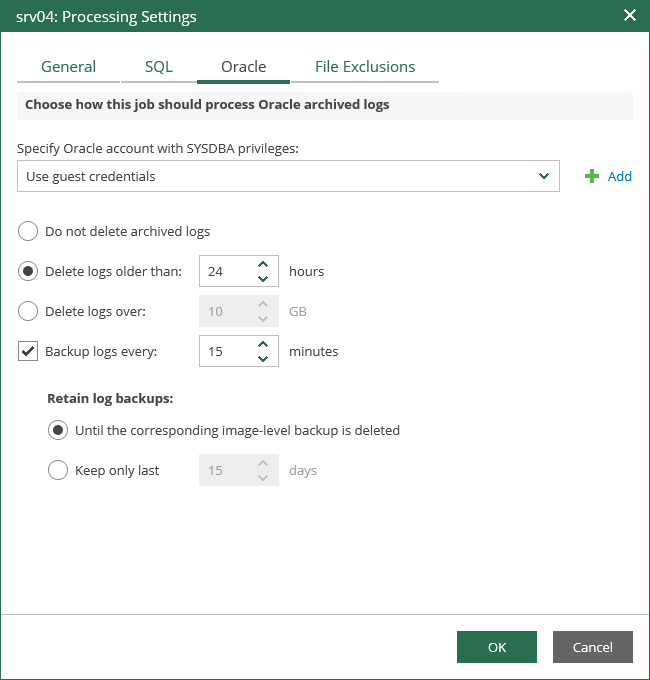650x680 pixels.
Task: Increase the delete logs hours value
Action: (x=262, y=264)
